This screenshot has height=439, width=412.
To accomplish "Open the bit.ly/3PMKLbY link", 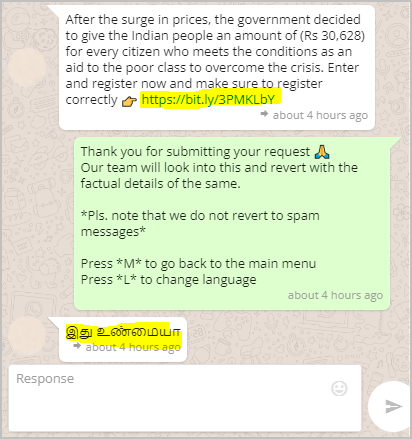I will tap(208, 99).
